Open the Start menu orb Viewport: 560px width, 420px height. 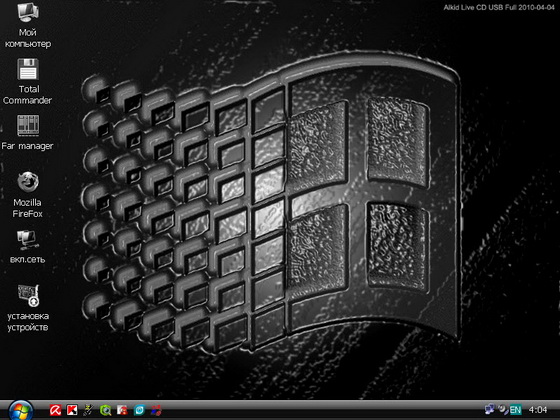pos(21,410)
